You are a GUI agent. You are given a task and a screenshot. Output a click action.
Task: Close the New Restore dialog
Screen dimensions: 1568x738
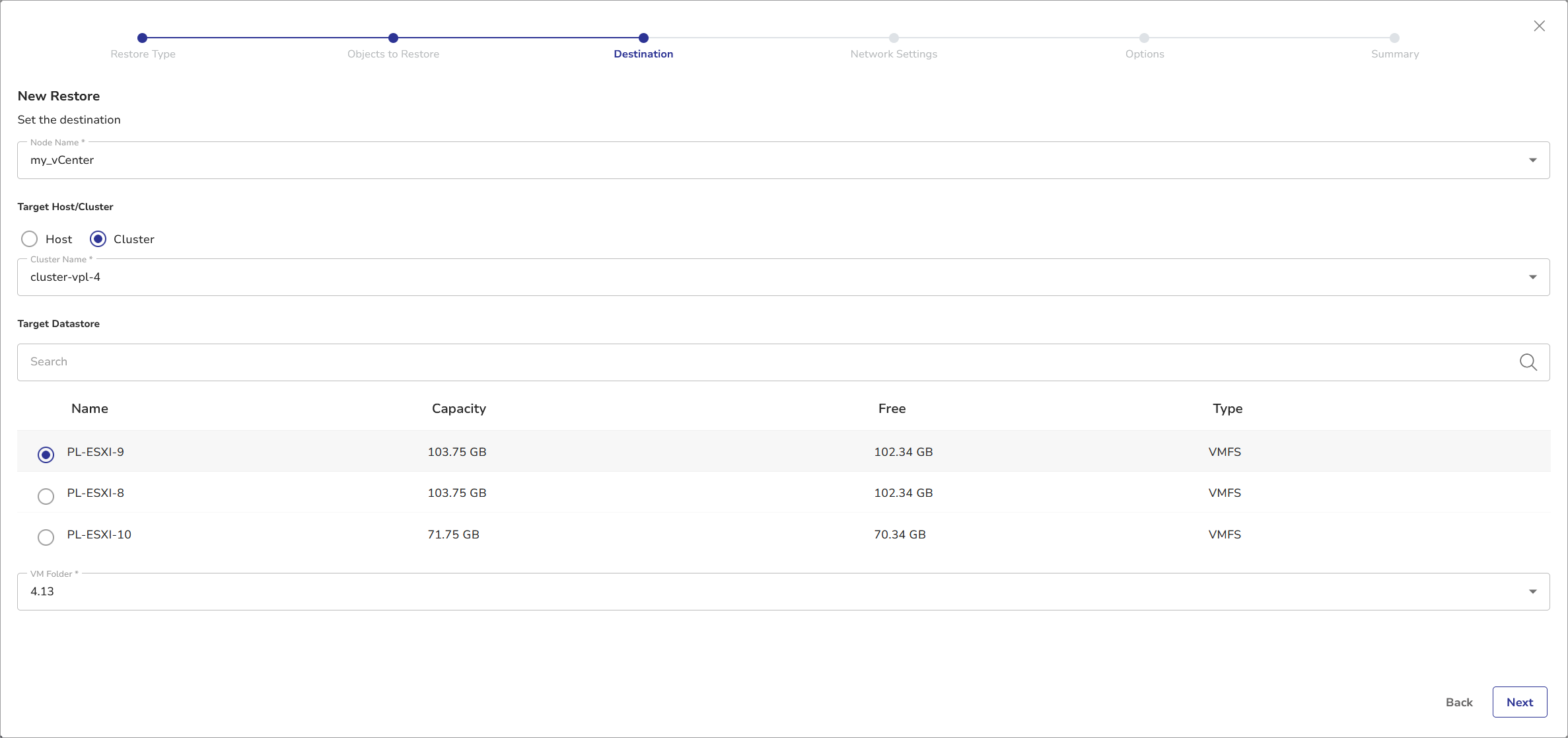point(1539,26)
